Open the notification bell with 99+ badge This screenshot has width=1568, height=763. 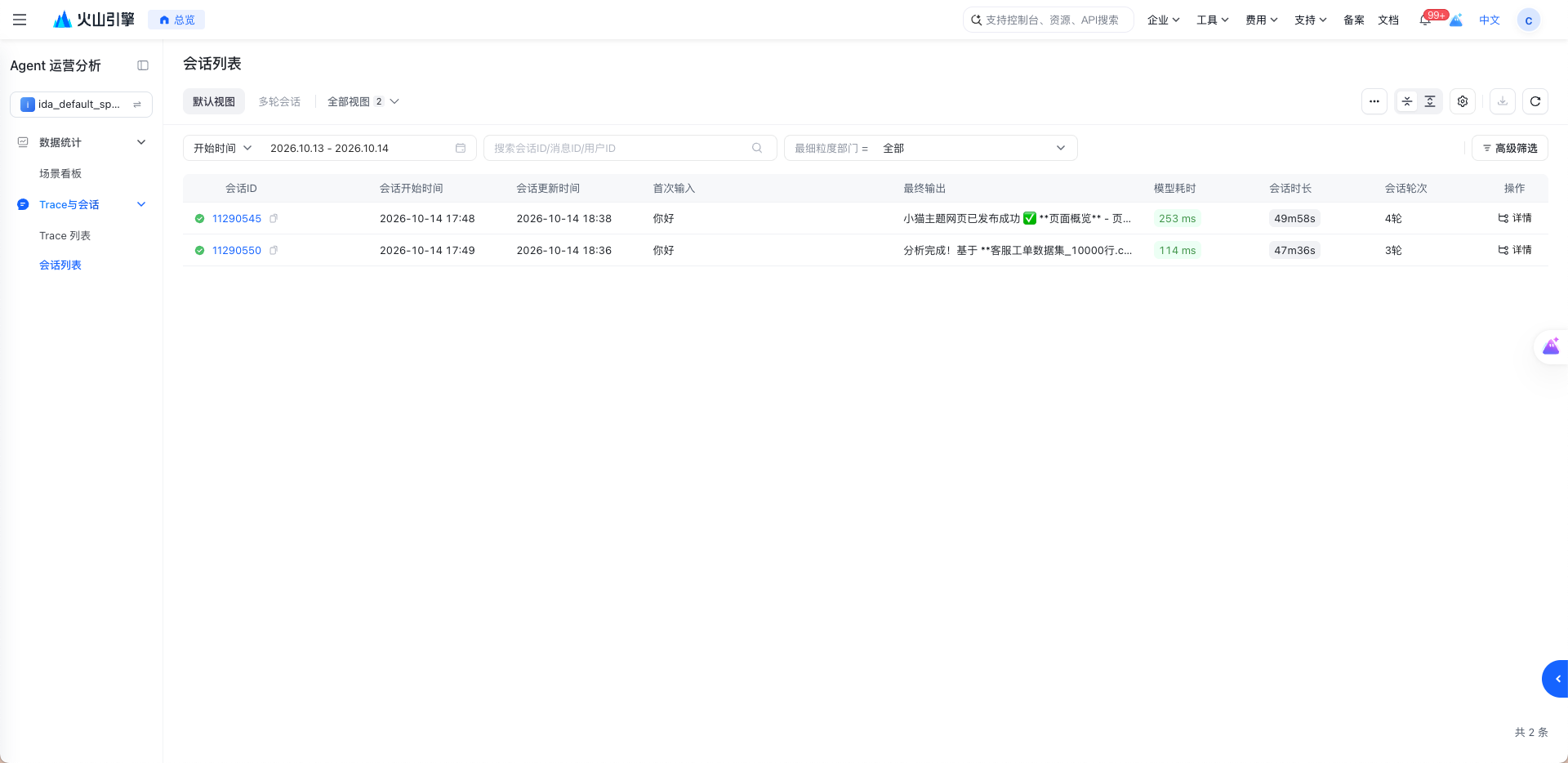coord(1425,20)
